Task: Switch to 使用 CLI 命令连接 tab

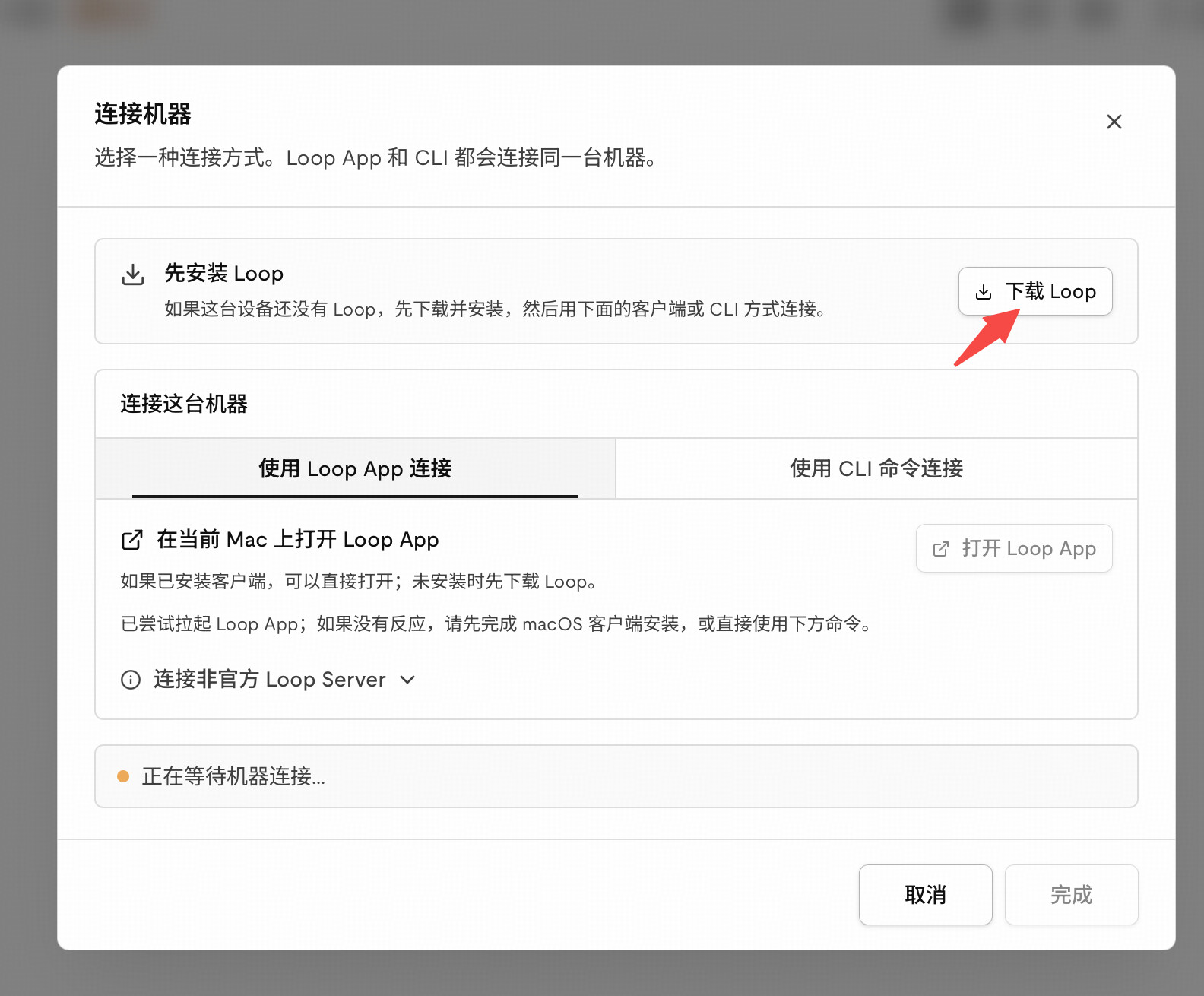Action: pyautogui.click(x=876, y=468)
